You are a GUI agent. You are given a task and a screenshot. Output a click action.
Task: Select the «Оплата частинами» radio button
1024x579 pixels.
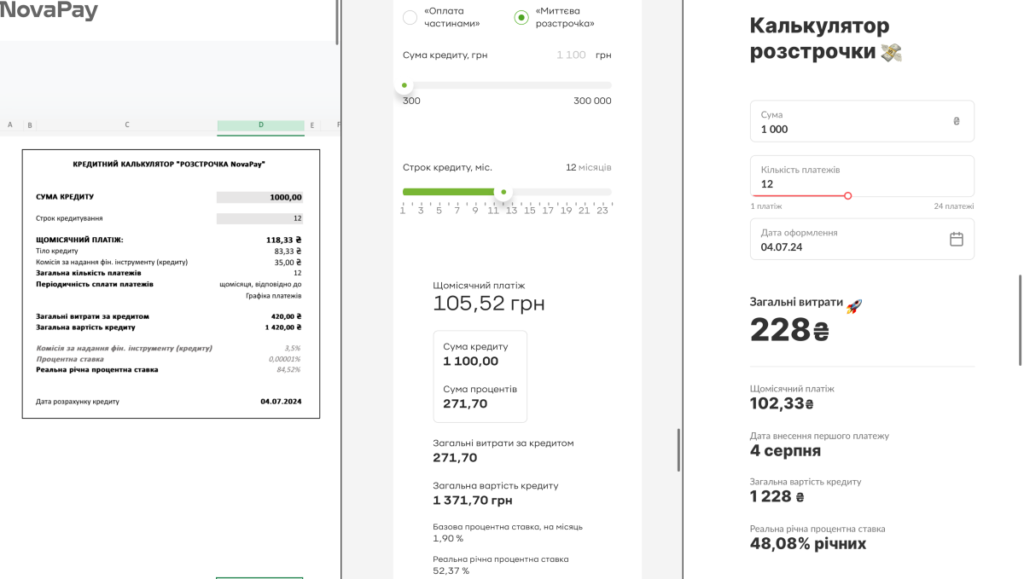[x=410, y=17]
